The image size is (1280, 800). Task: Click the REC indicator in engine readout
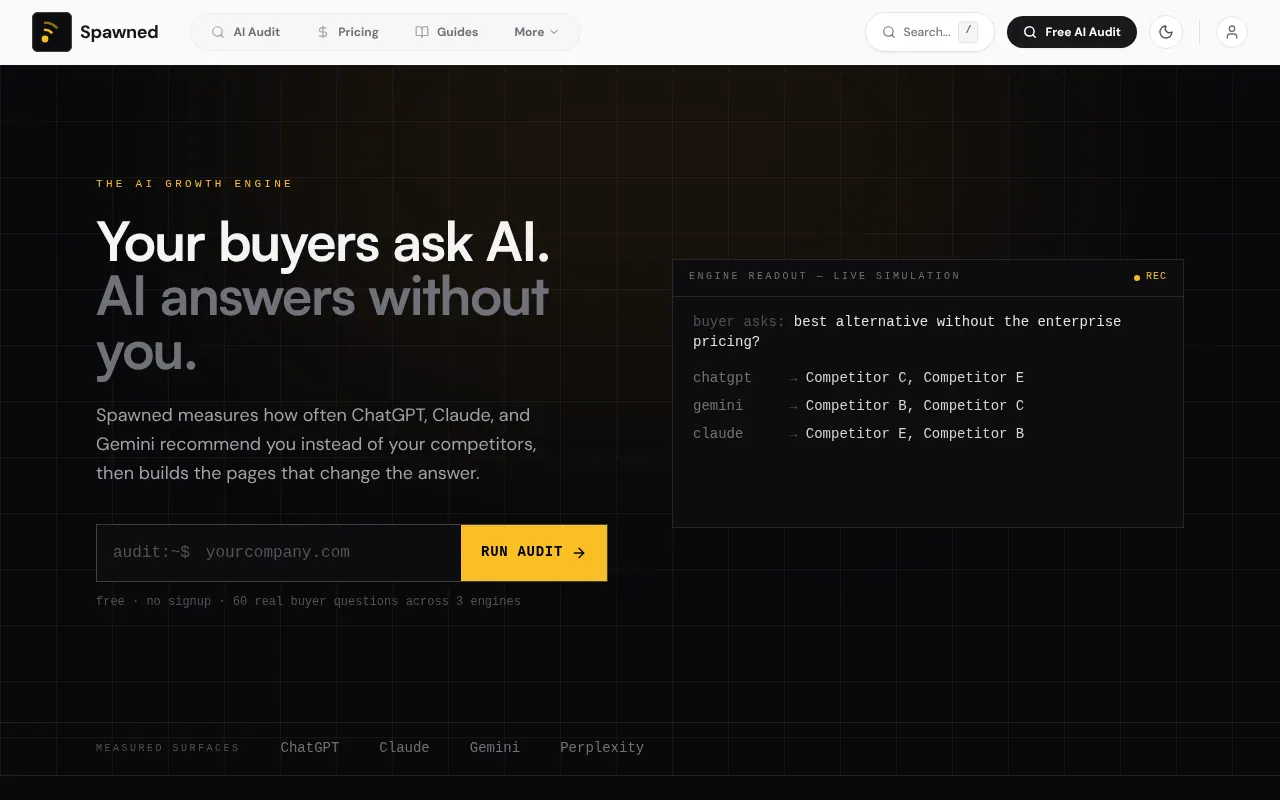click(1150, 276)
